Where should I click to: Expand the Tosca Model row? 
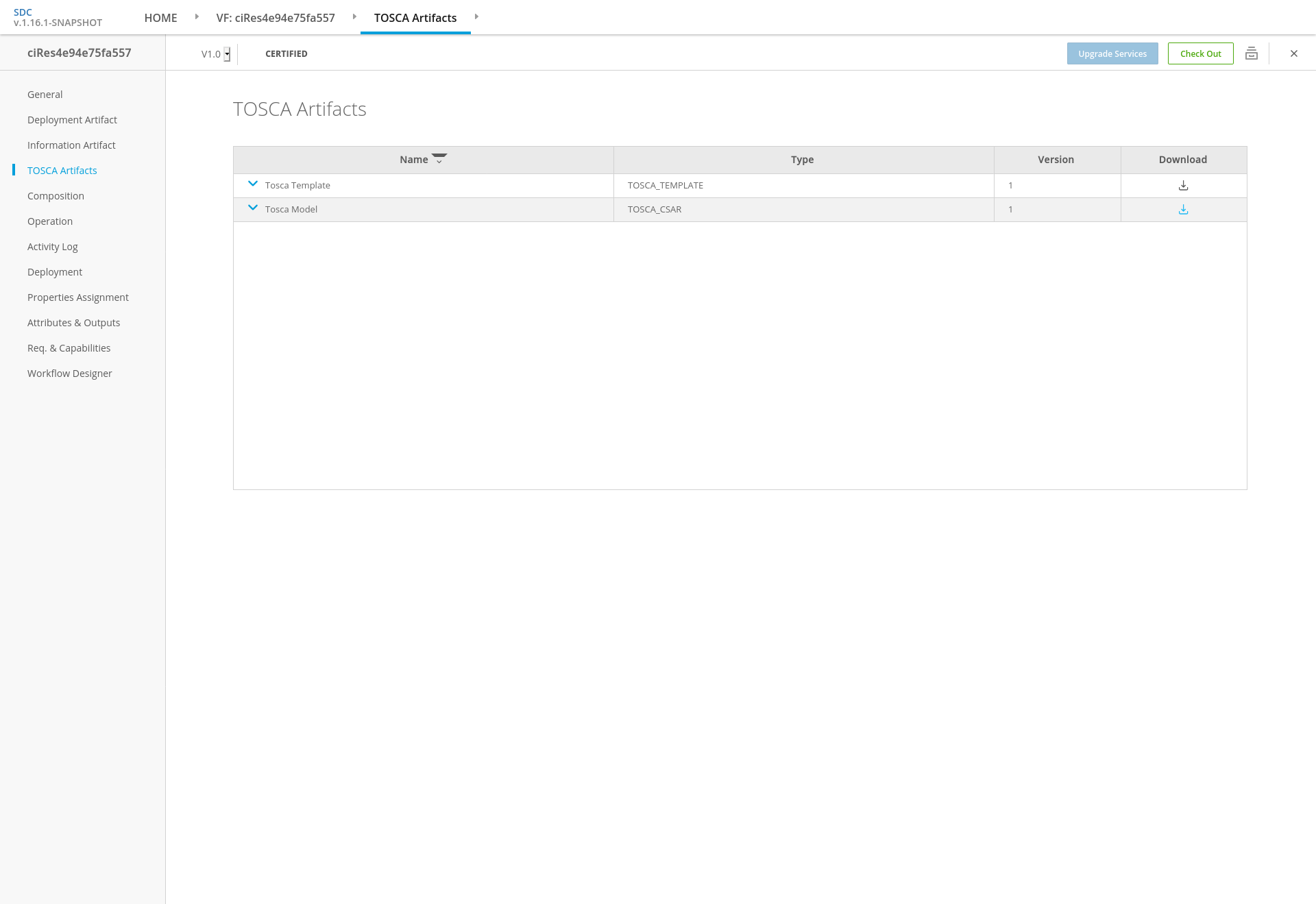click(x=253, y=208)
